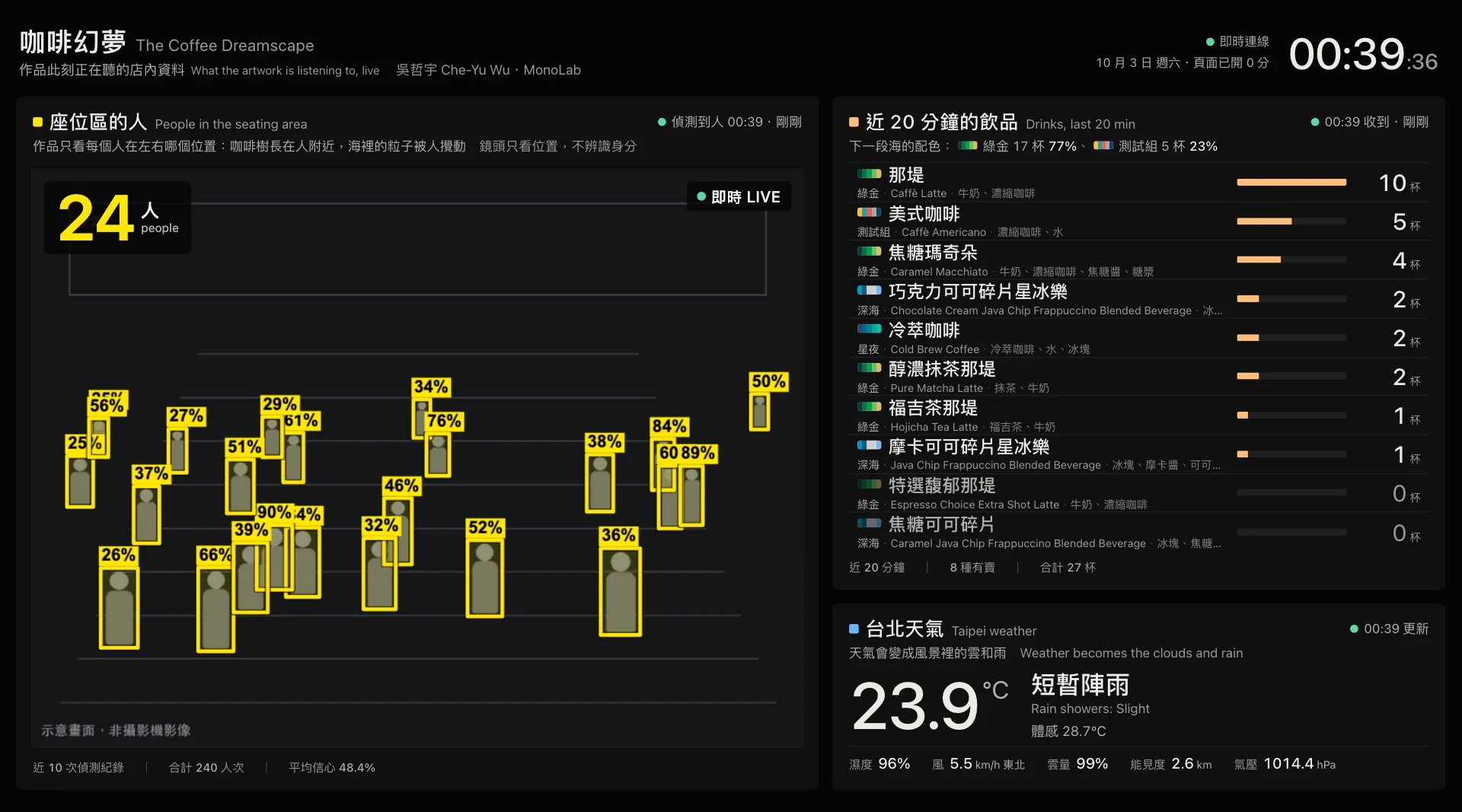Click the 那堤 quantity bar
The image size is (1462, 812).
[1291, 183]
